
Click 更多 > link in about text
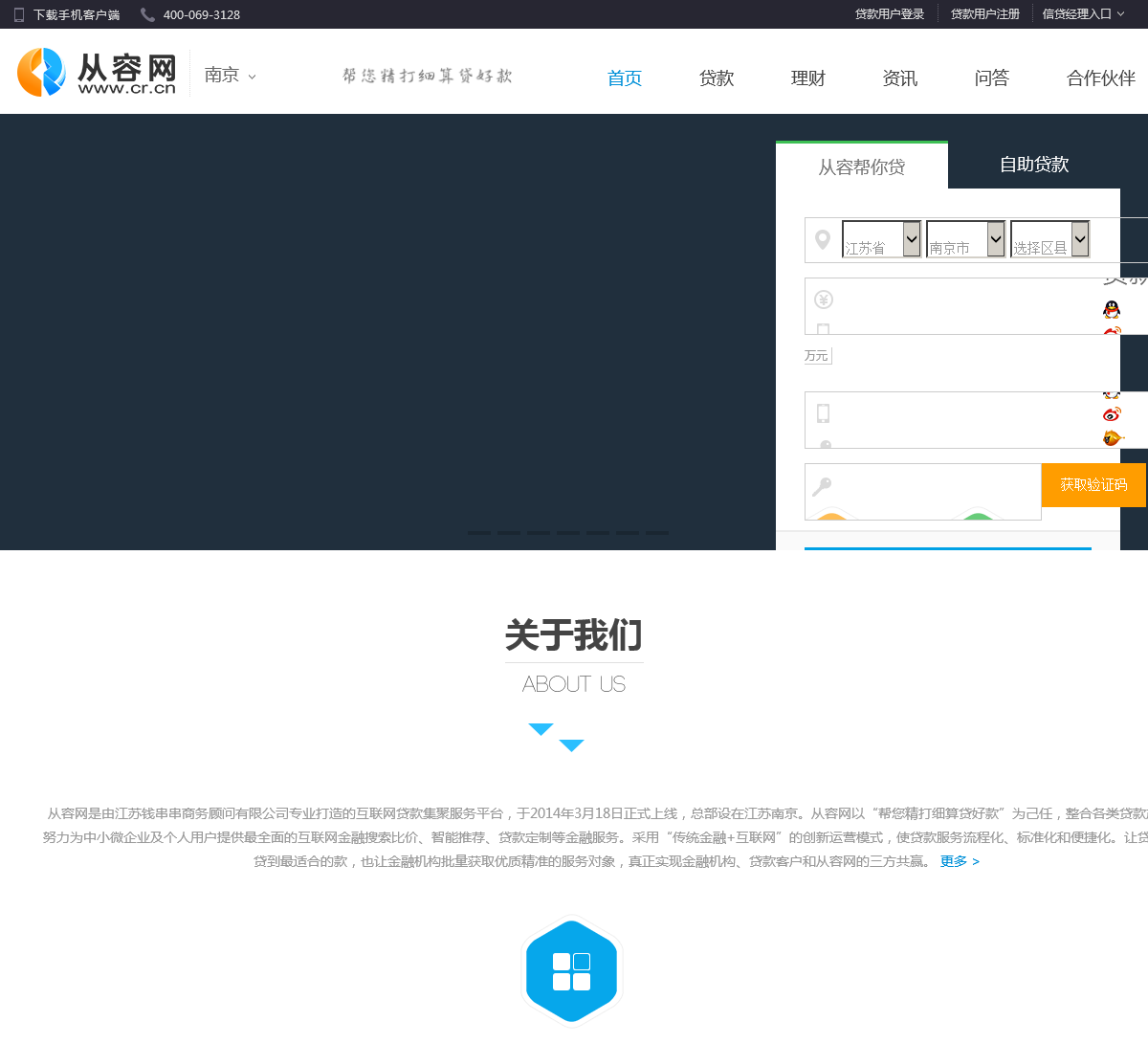tap(960, 861)
